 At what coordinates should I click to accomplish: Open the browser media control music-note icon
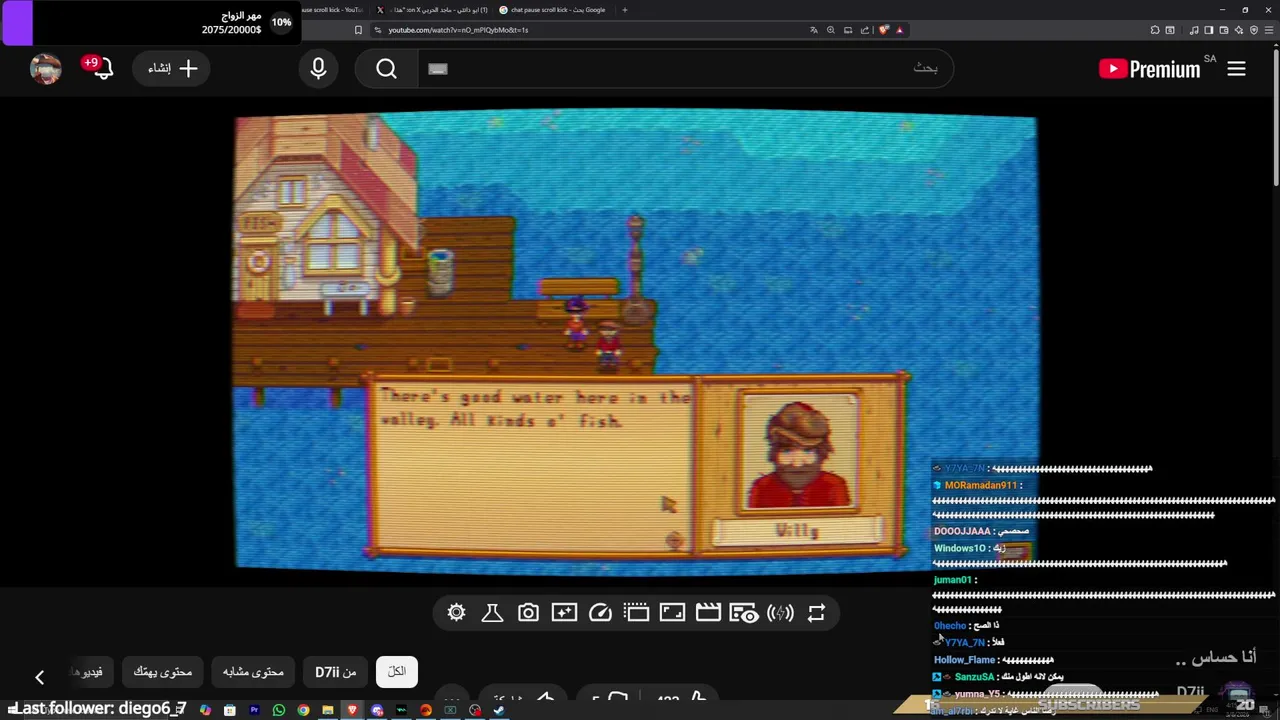coord(1194,30)
